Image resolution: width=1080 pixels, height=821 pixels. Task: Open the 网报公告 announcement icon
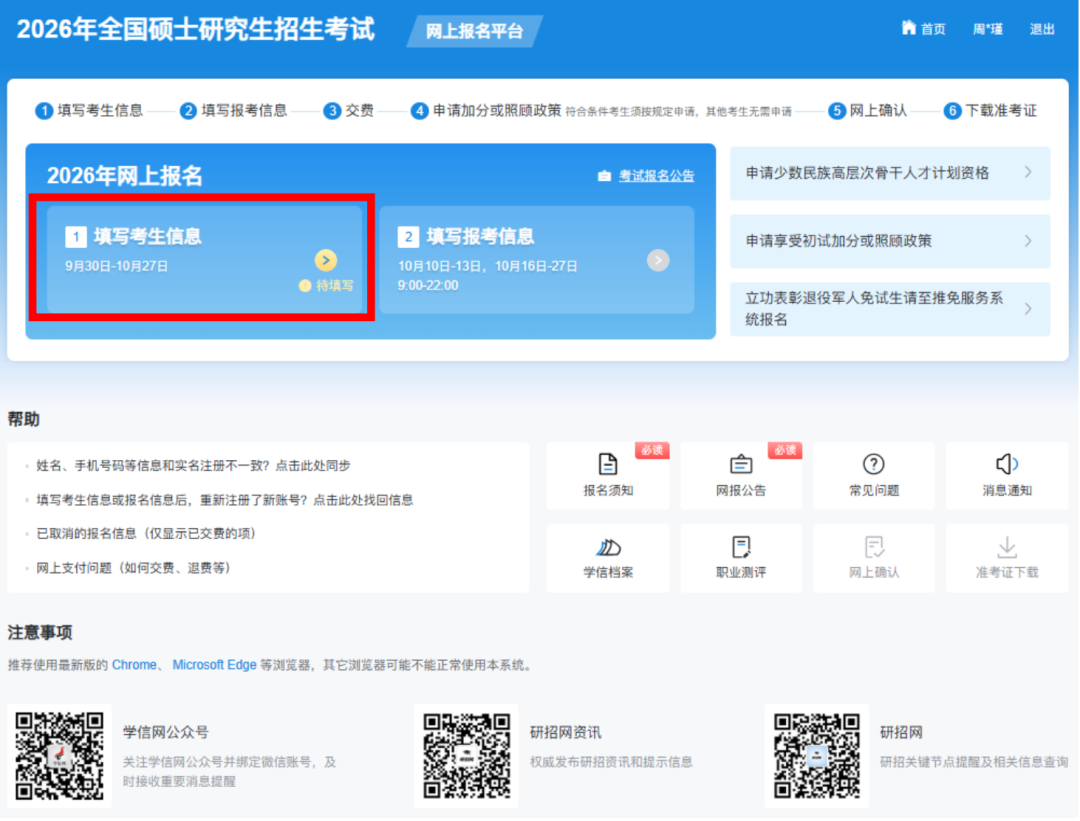(740, 475)
